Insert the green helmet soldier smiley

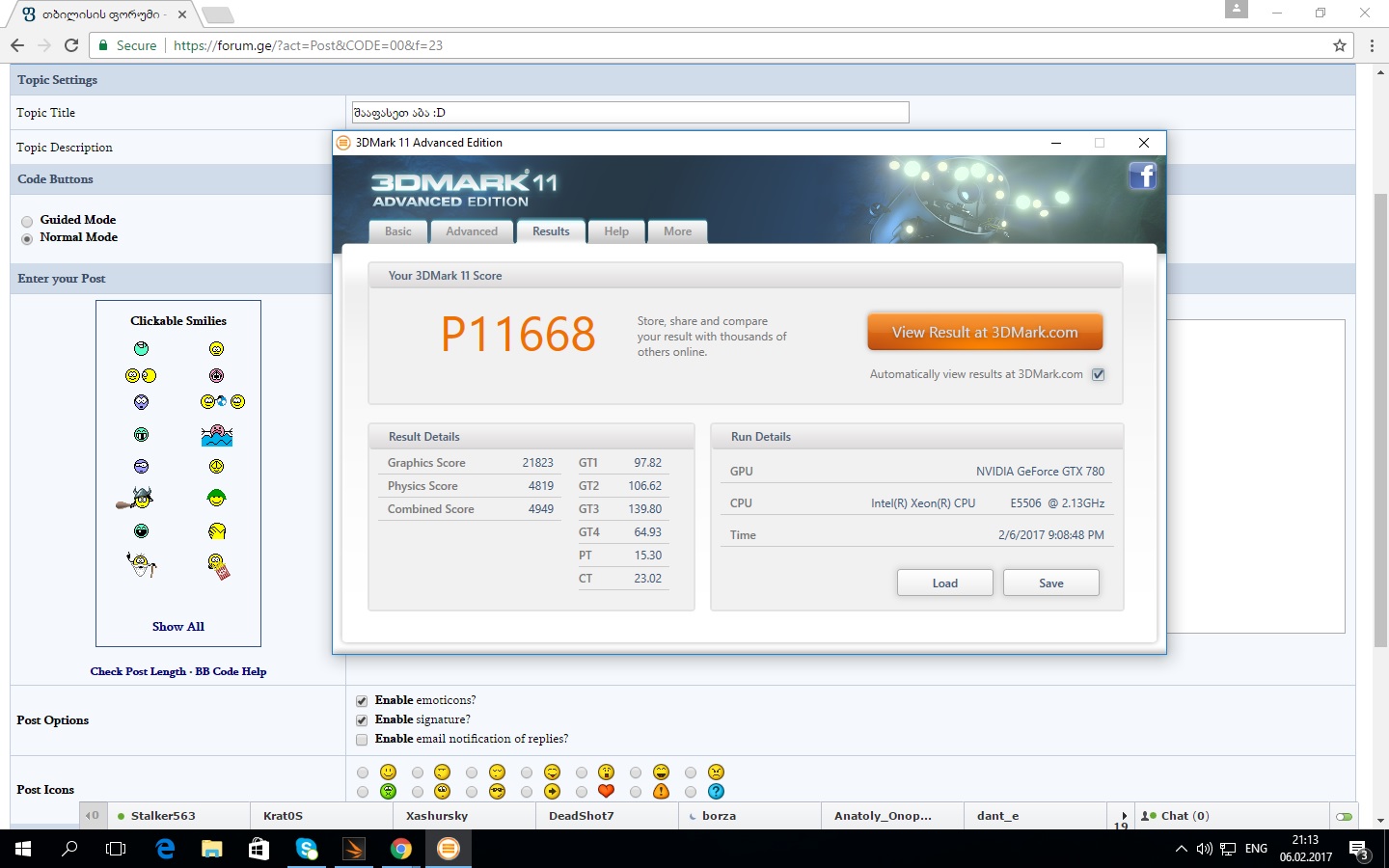[x=216, y=498]
